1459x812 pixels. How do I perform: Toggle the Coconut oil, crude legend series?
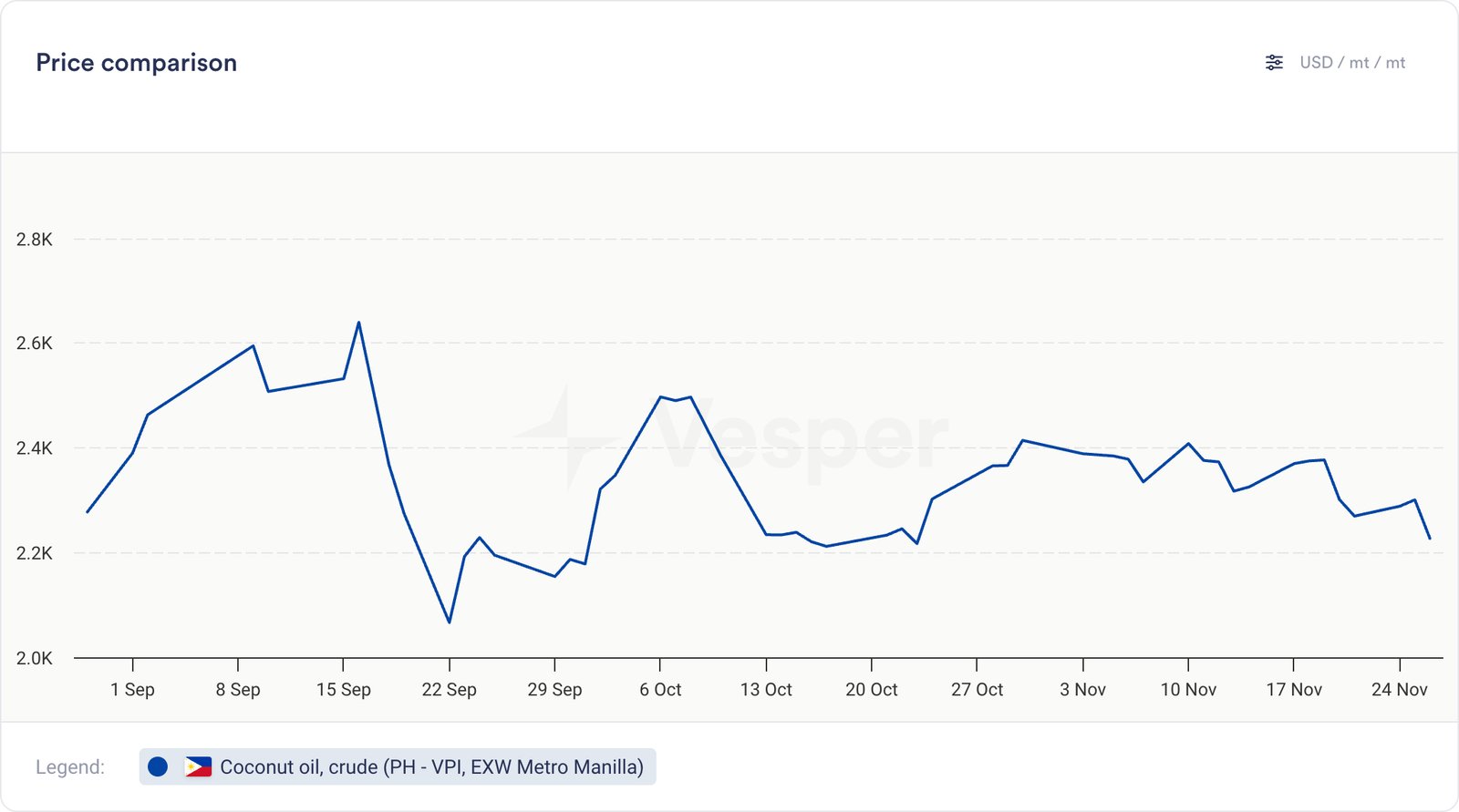431,766
